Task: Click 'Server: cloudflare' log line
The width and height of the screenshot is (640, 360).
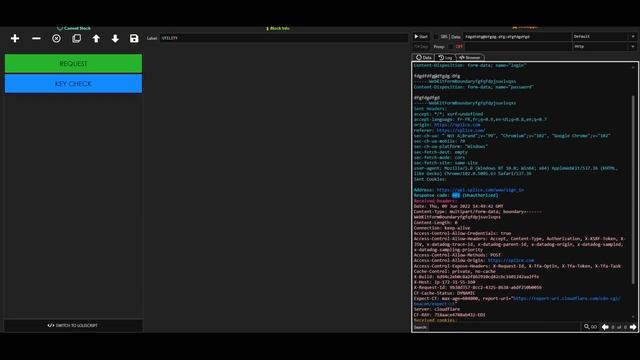Action: (437, 309)
